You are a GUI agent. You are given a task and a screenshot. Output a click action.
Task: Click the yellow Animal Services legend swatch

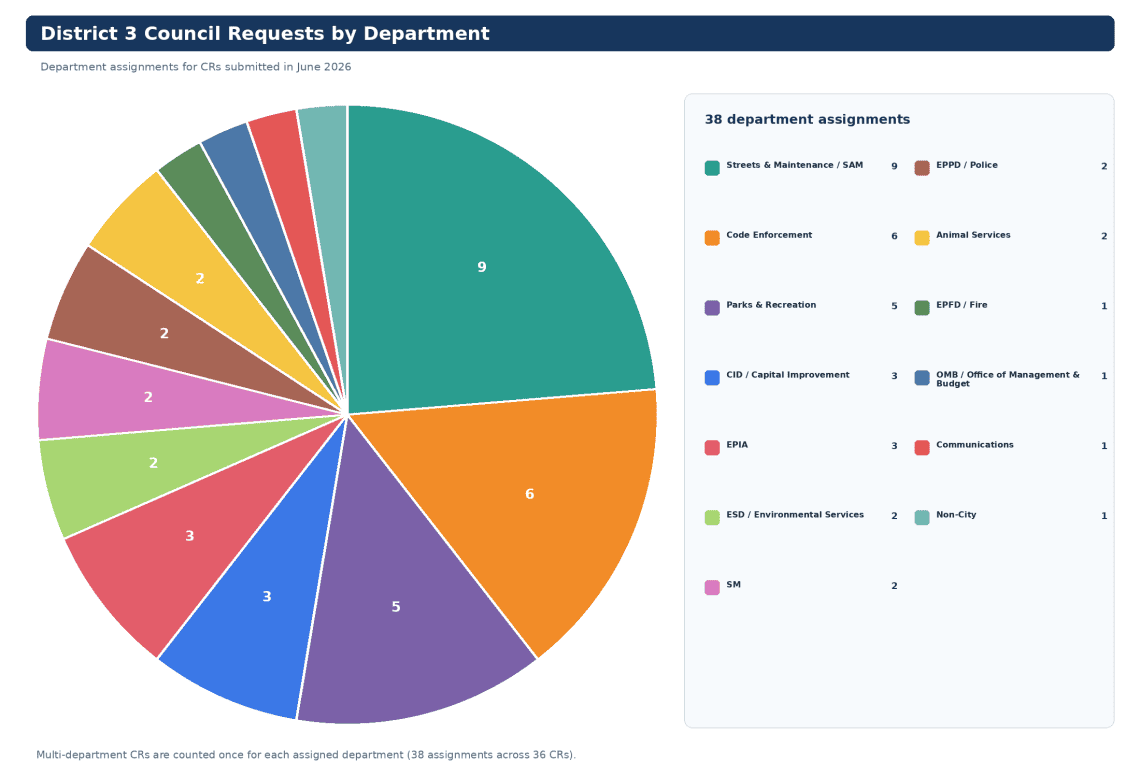tap(922, 238)
